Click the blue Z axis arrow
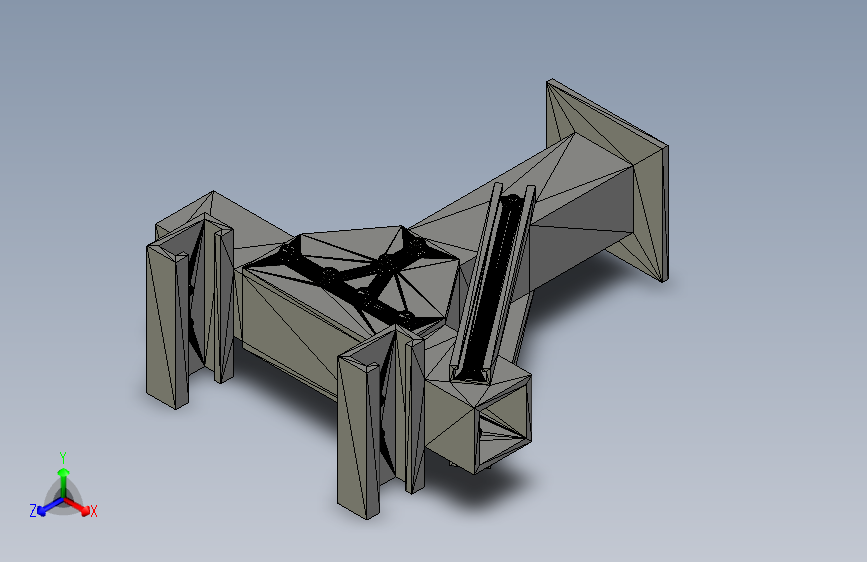 click(x=50, y=507)
